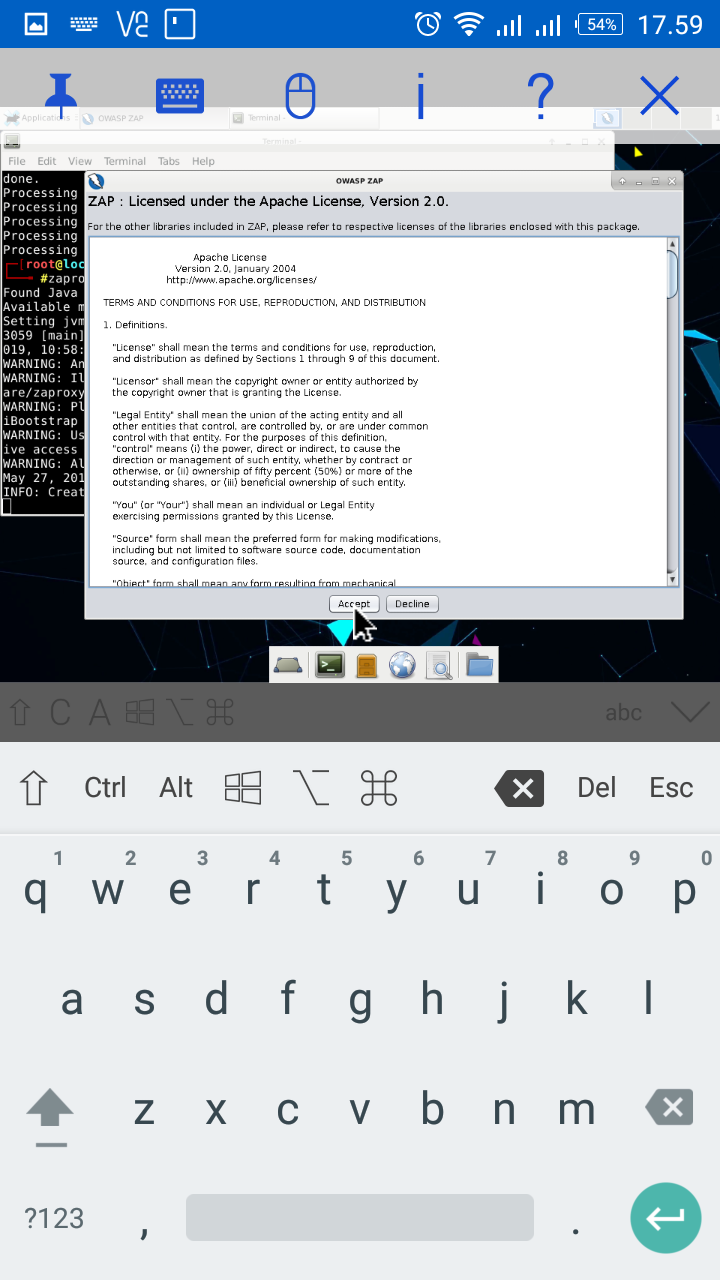The width and height of the screenshot is (720, 1280).
Task: Tap the p key
Action: 684,890
